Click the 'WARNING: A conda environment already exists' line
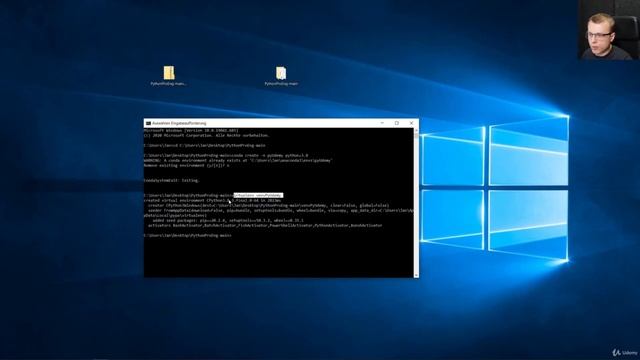 click(238, 160)
